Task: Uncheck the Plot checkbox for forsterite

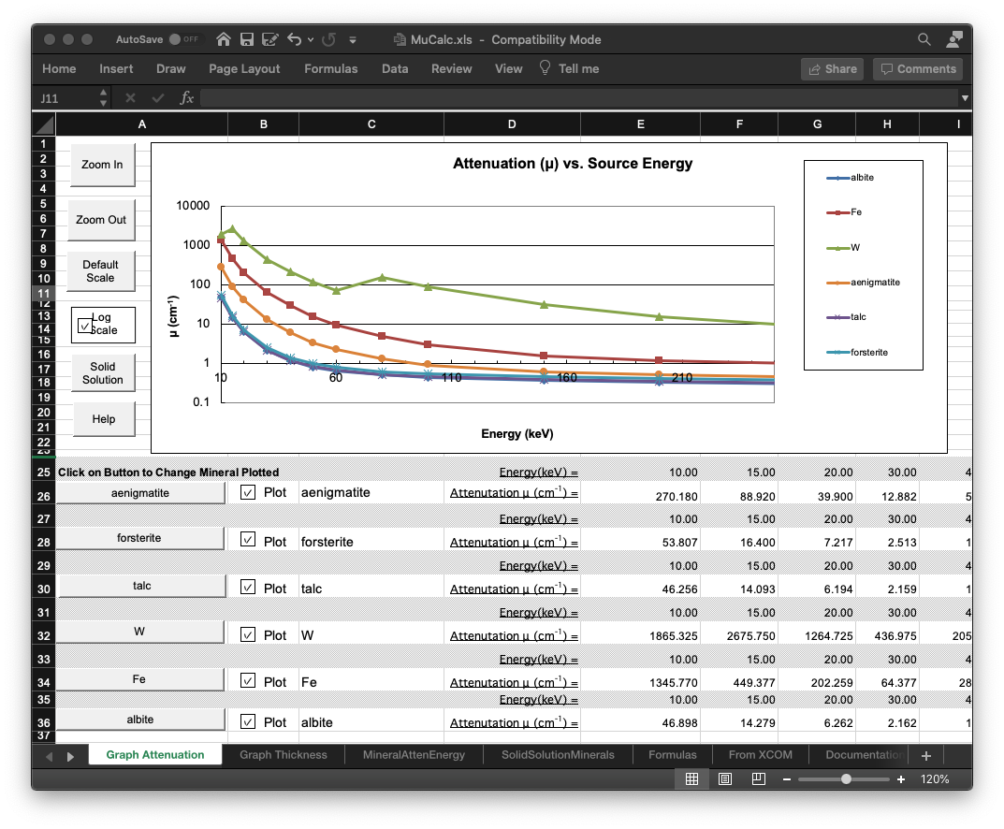Action: (x=248, y=540)
